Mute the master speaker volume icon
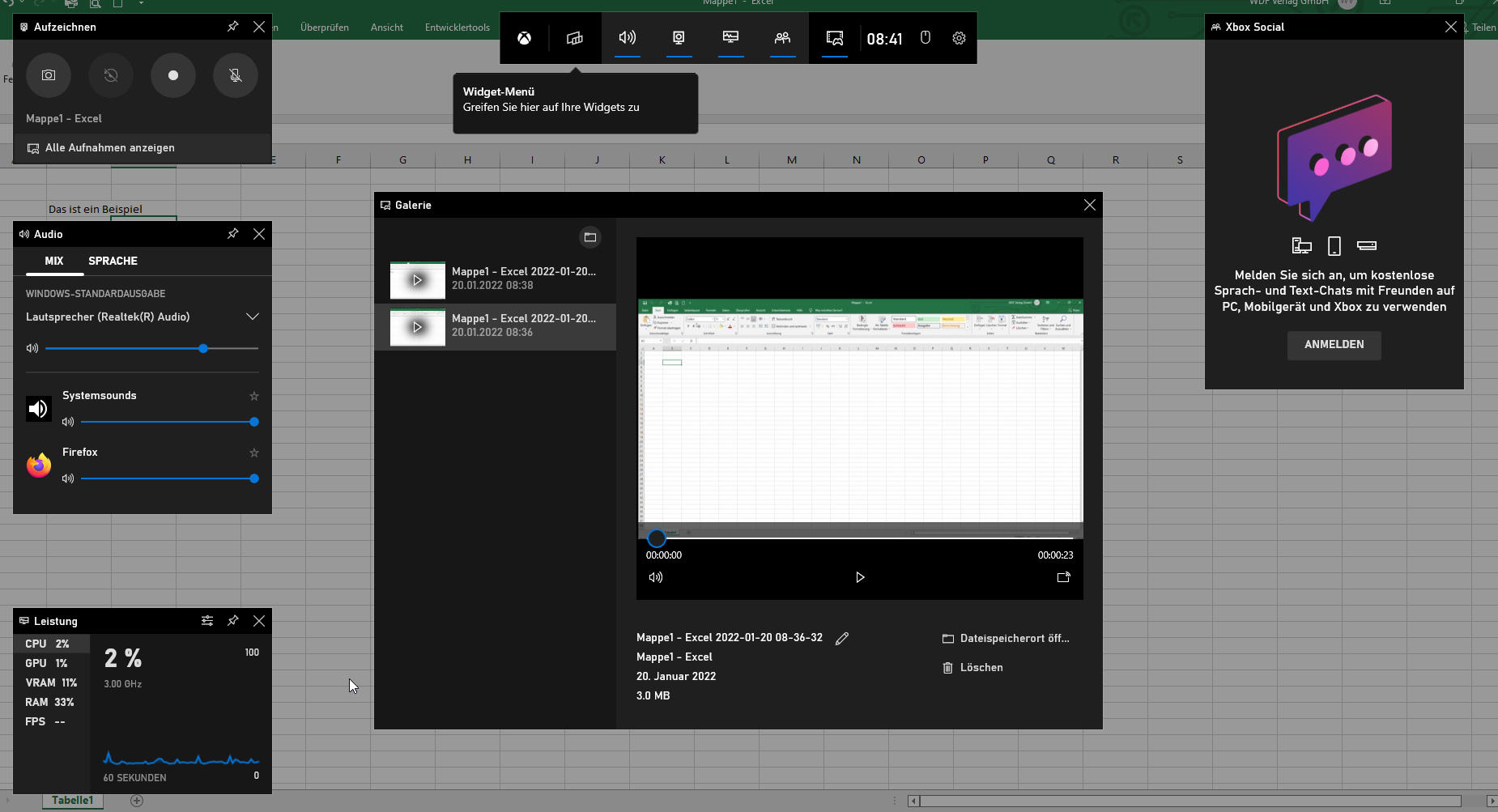Screen dimensions: 1498x812 tap(32, 348)
